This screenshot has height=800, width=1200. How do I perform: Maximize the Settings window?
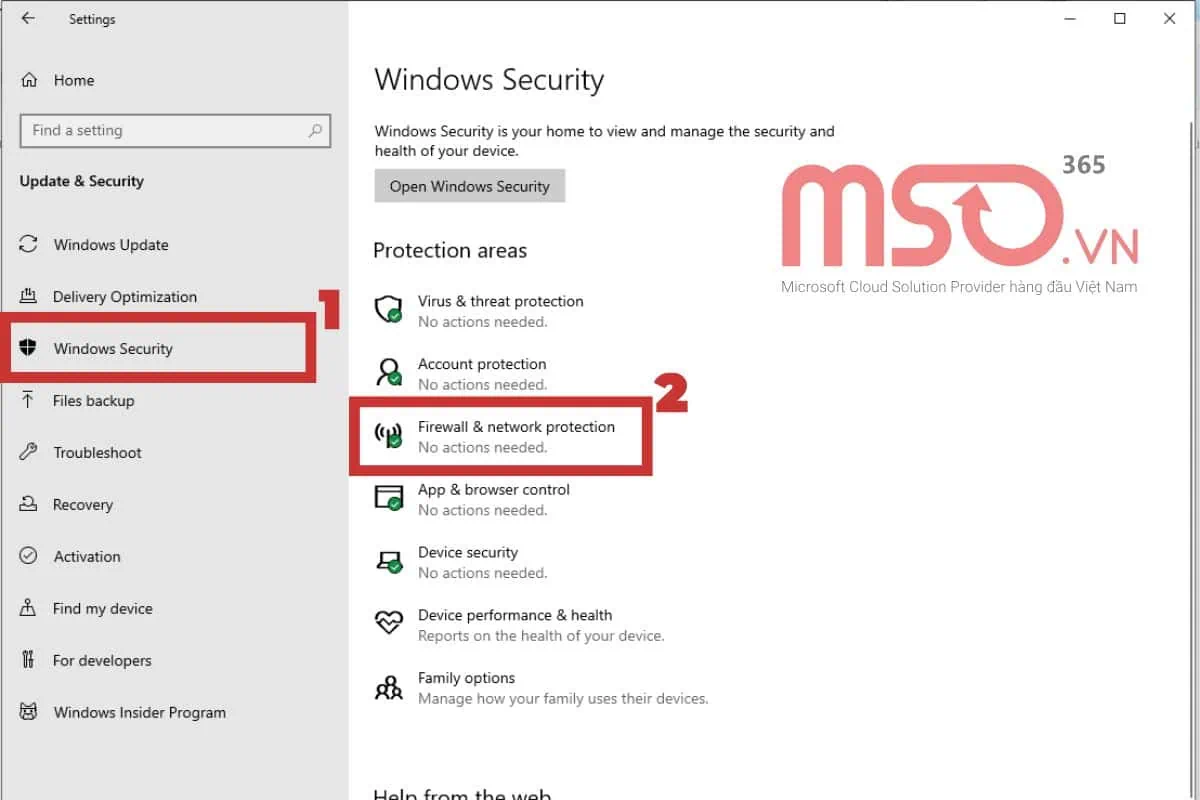click(x=1120, y=18)
